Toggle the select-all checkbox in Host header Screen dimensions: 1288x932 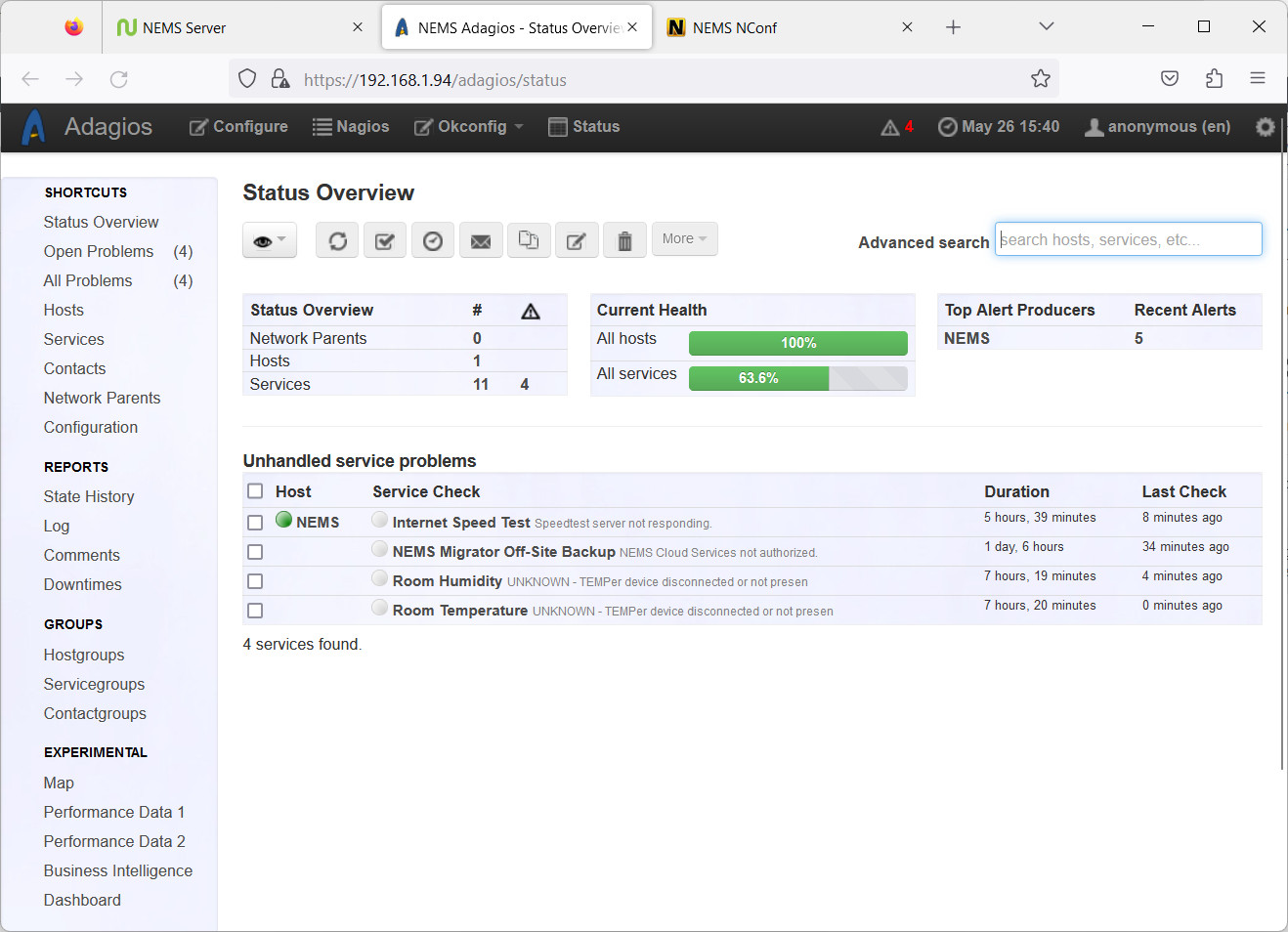pos(255,491)
